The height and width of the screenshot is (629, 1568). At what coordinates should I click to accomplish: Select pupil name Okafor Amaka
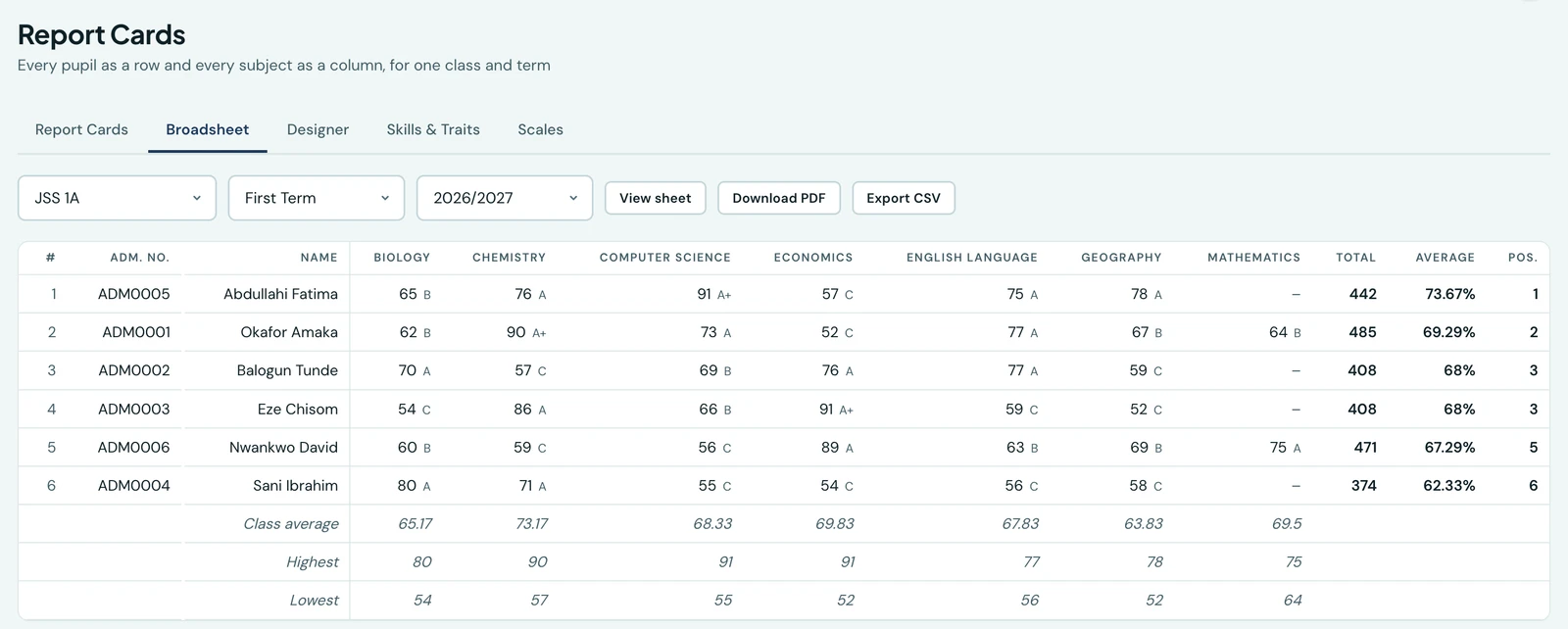click(x=289, y=332)
